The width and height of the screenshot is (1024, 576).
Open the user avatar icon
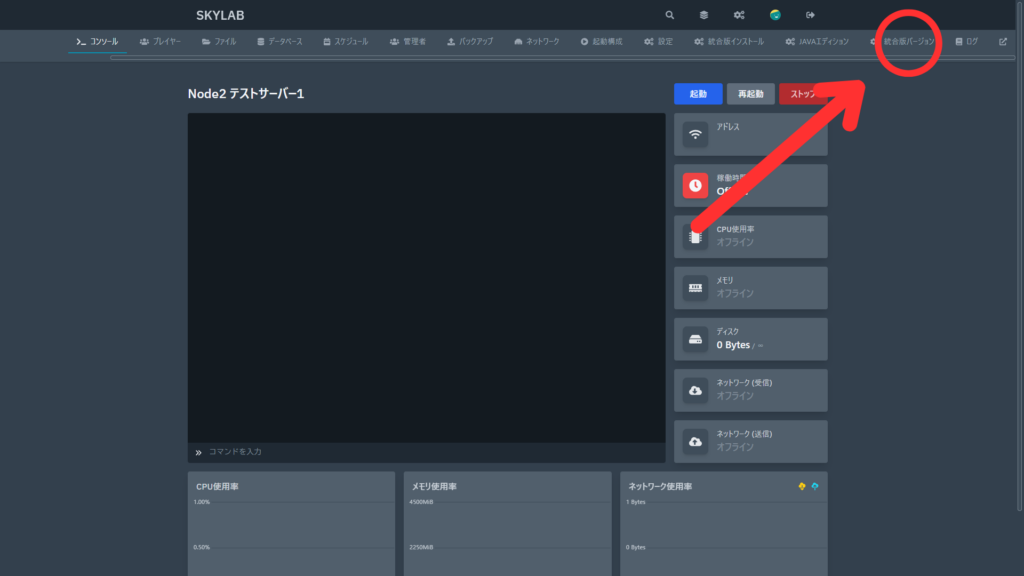(x=775, y=15)
